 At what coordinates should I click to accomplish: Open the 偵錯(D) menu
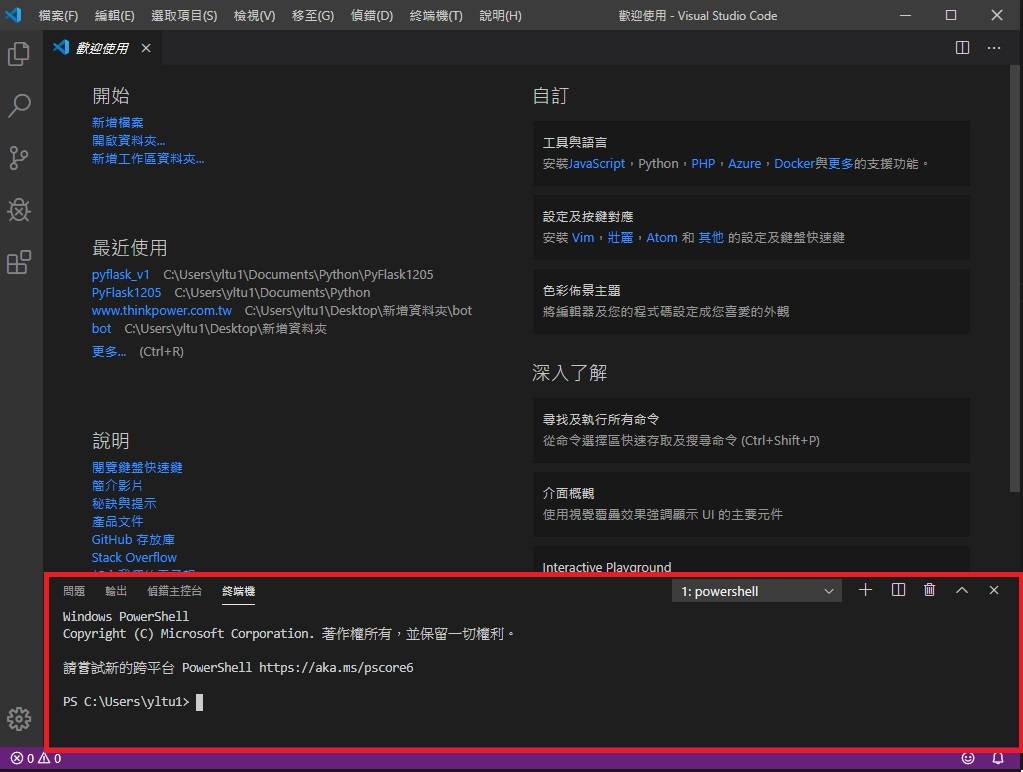pos(372,16)
